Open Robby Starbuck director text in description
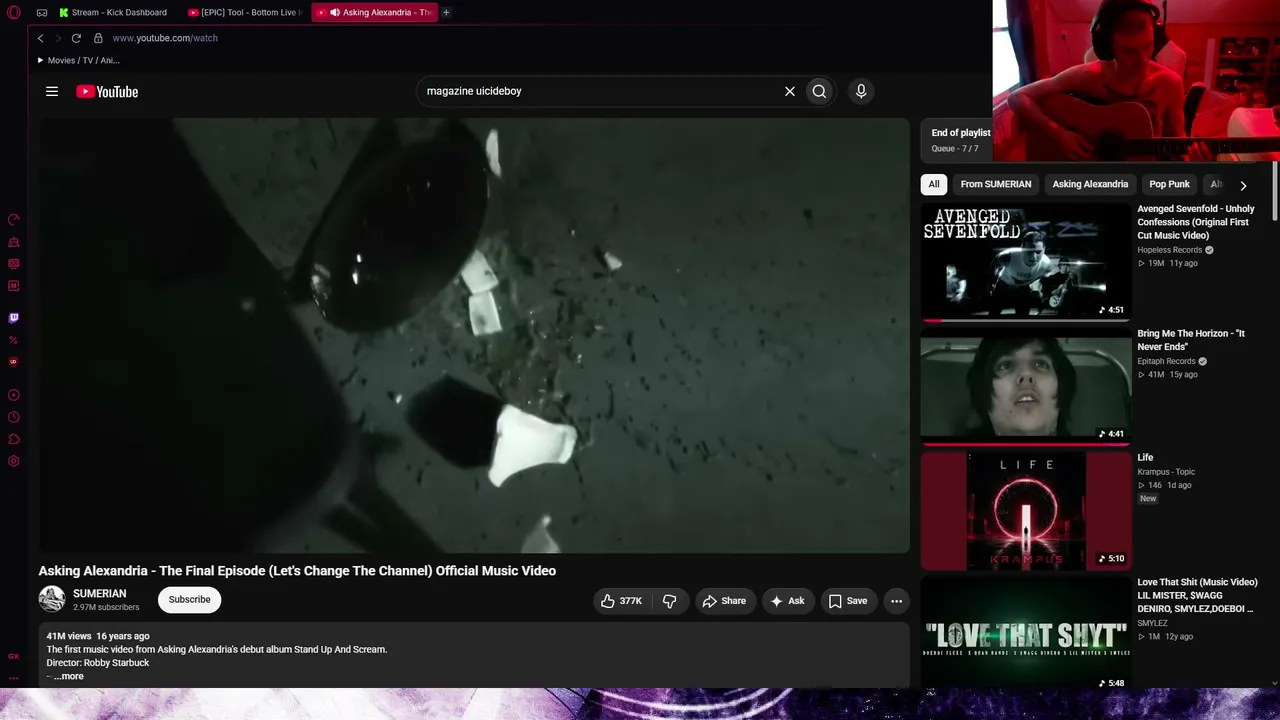 98,662
